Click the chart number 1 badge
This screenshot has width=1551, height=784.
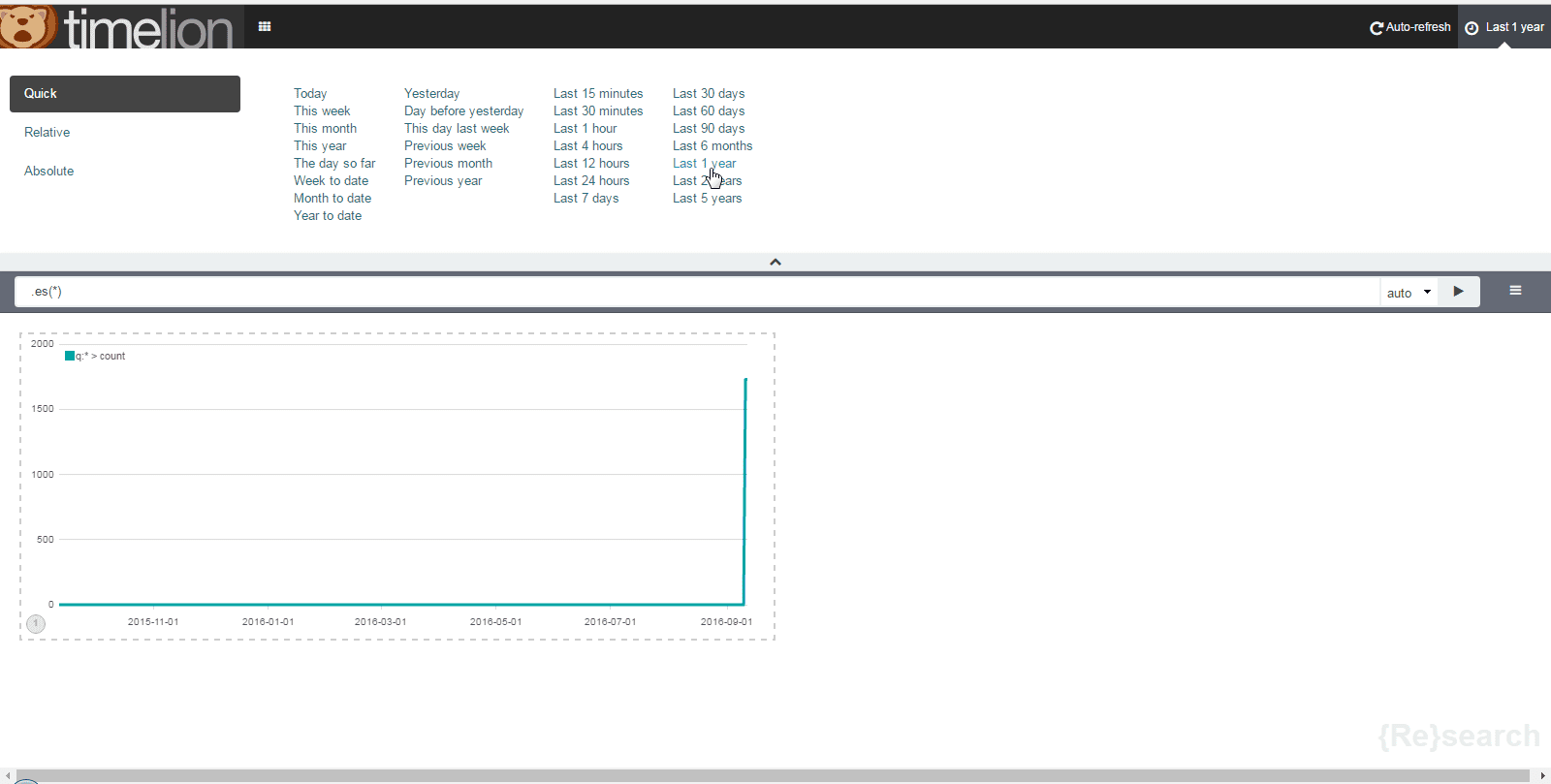[36, 624]
